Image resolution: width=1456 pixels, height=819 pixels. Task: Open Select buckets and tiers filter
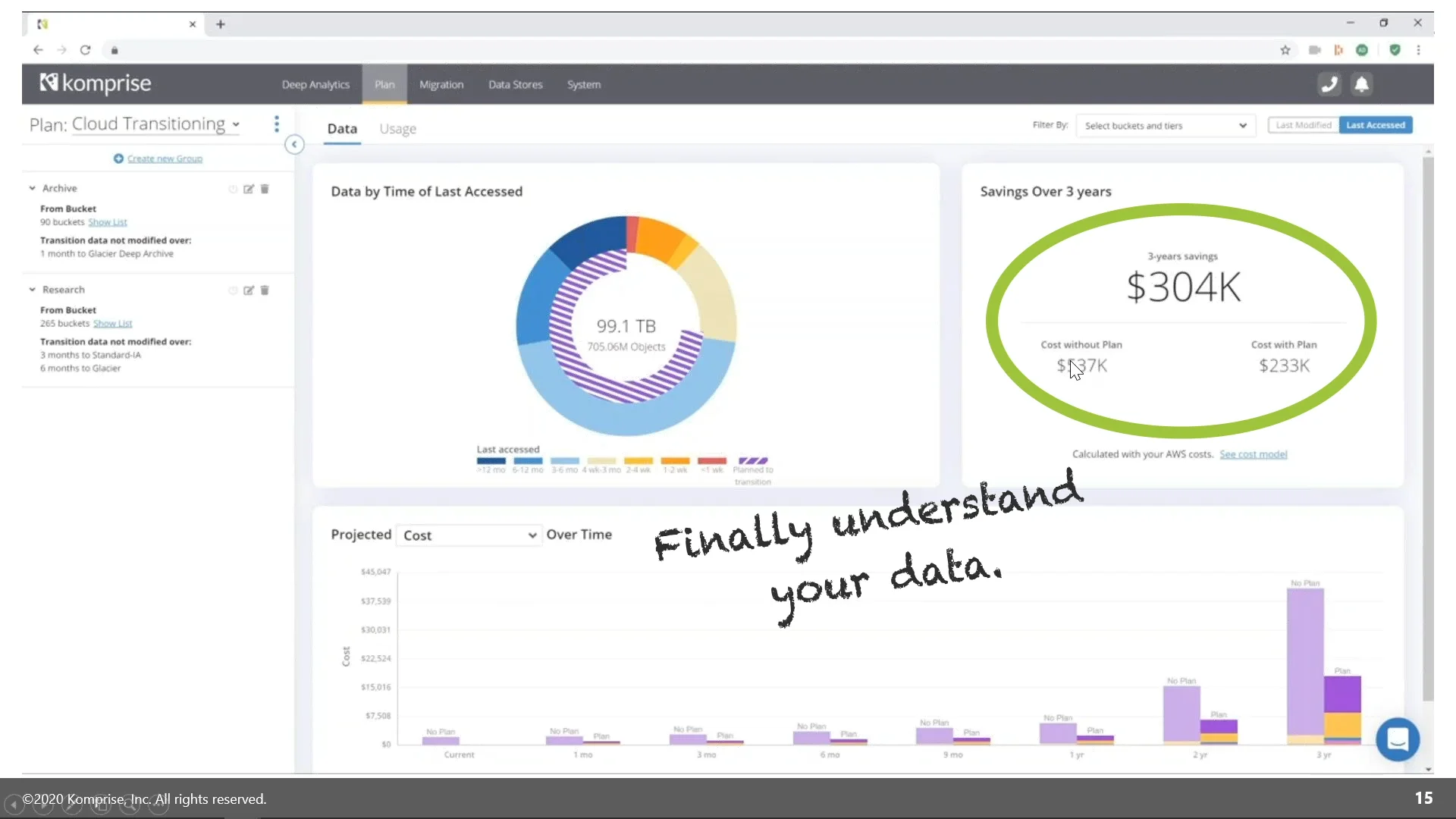point(1165,126)
